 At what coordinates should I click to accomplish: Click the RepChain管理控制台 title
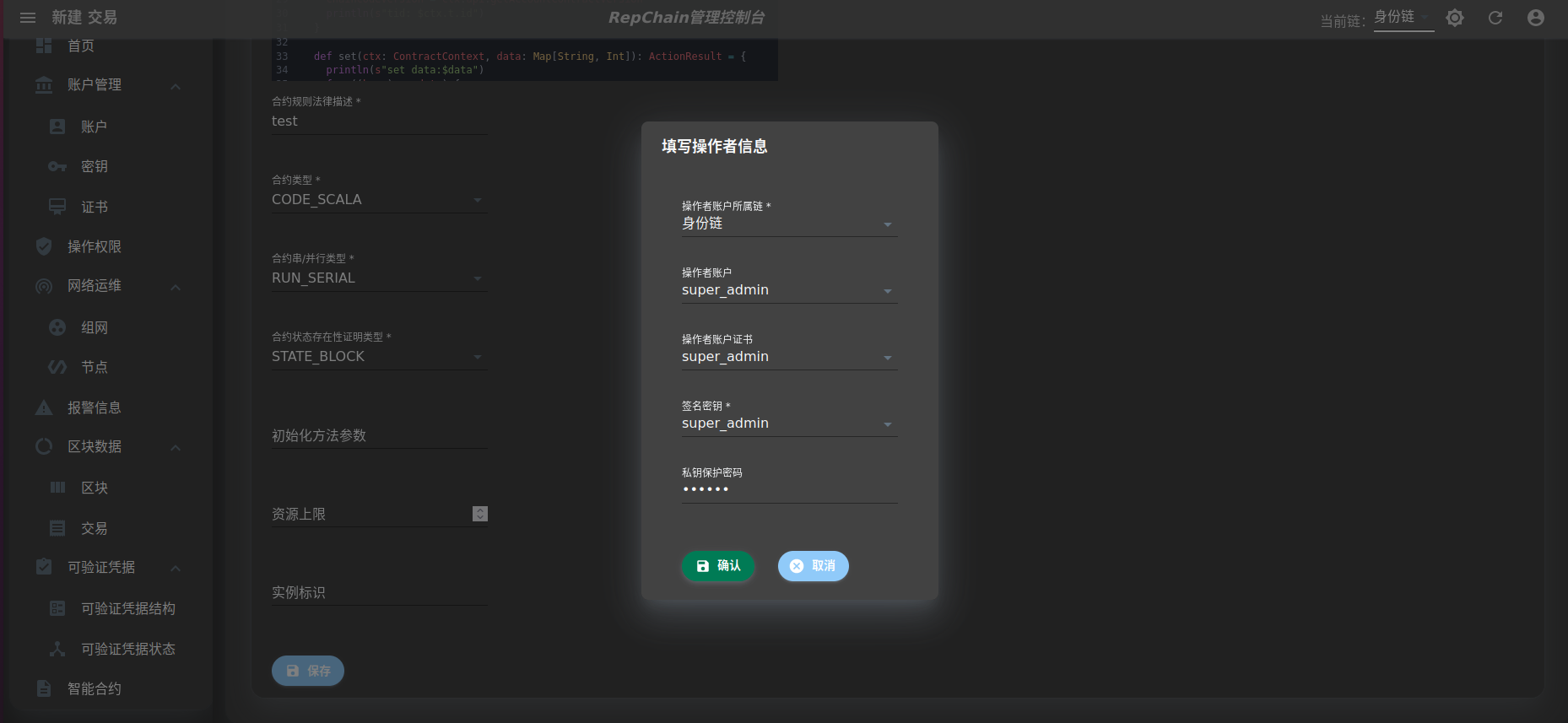pos(686,18)
